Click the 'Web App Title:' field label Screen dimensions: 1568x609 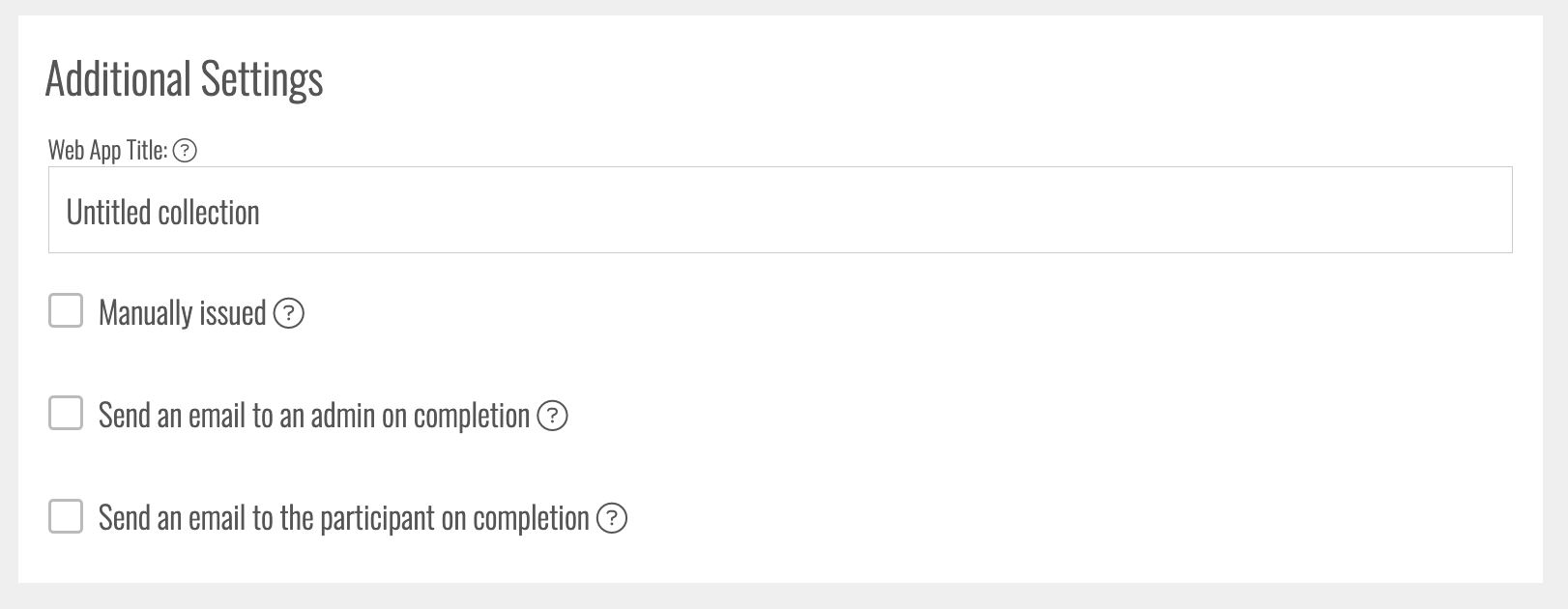[x=107, y=151]
